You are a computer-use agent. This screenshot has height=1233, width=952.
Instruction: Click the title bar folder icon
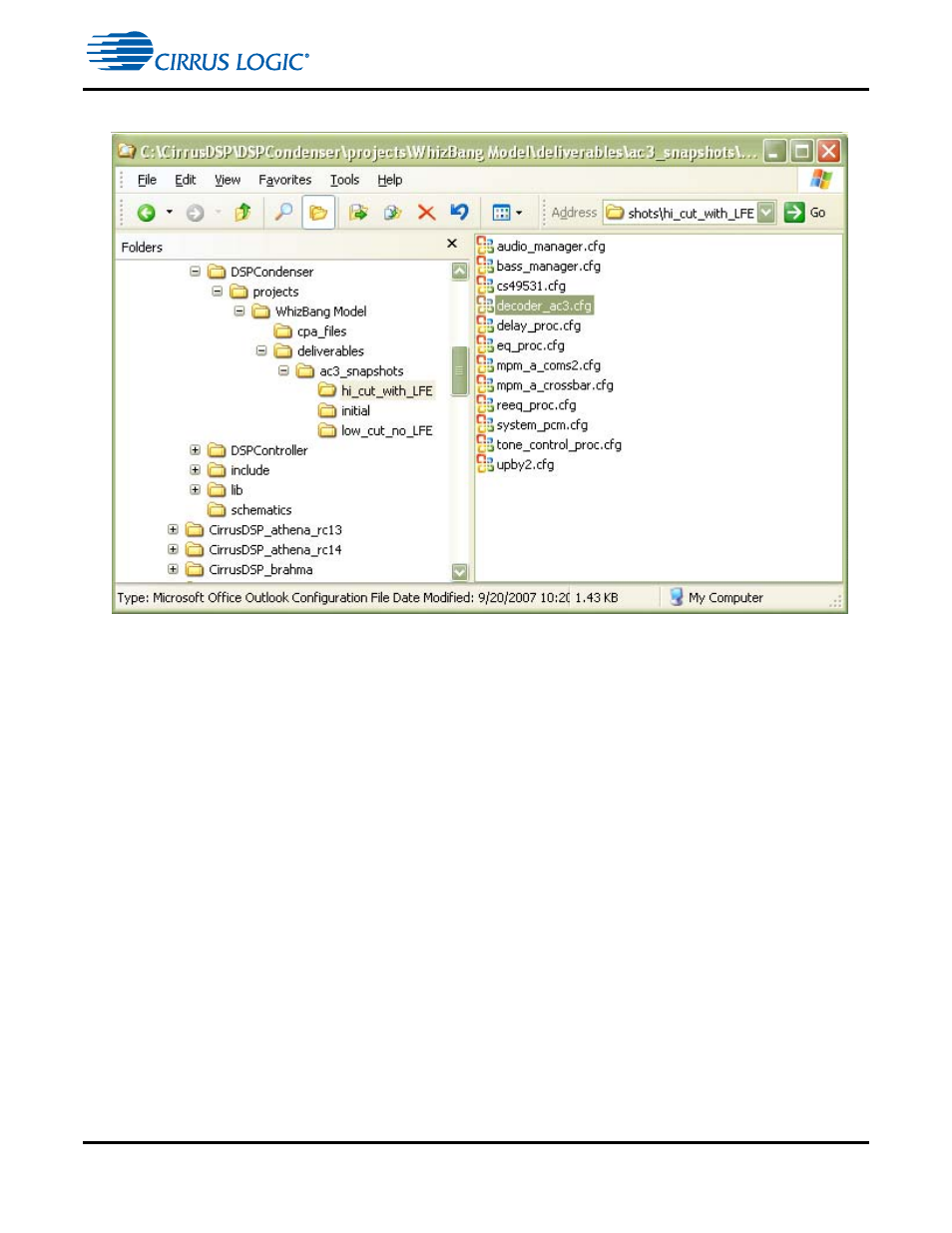(127, 151)
